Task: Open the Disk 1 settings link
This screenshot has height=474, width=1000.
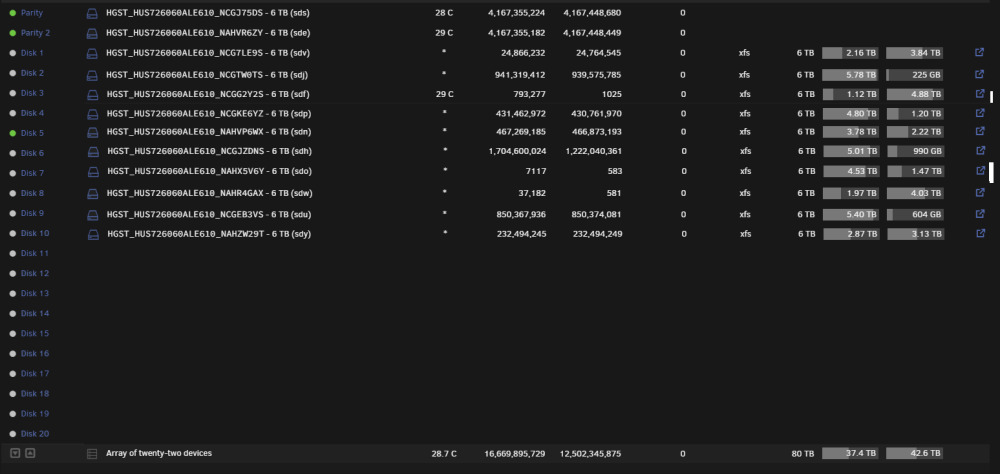Action: point(33,53)
